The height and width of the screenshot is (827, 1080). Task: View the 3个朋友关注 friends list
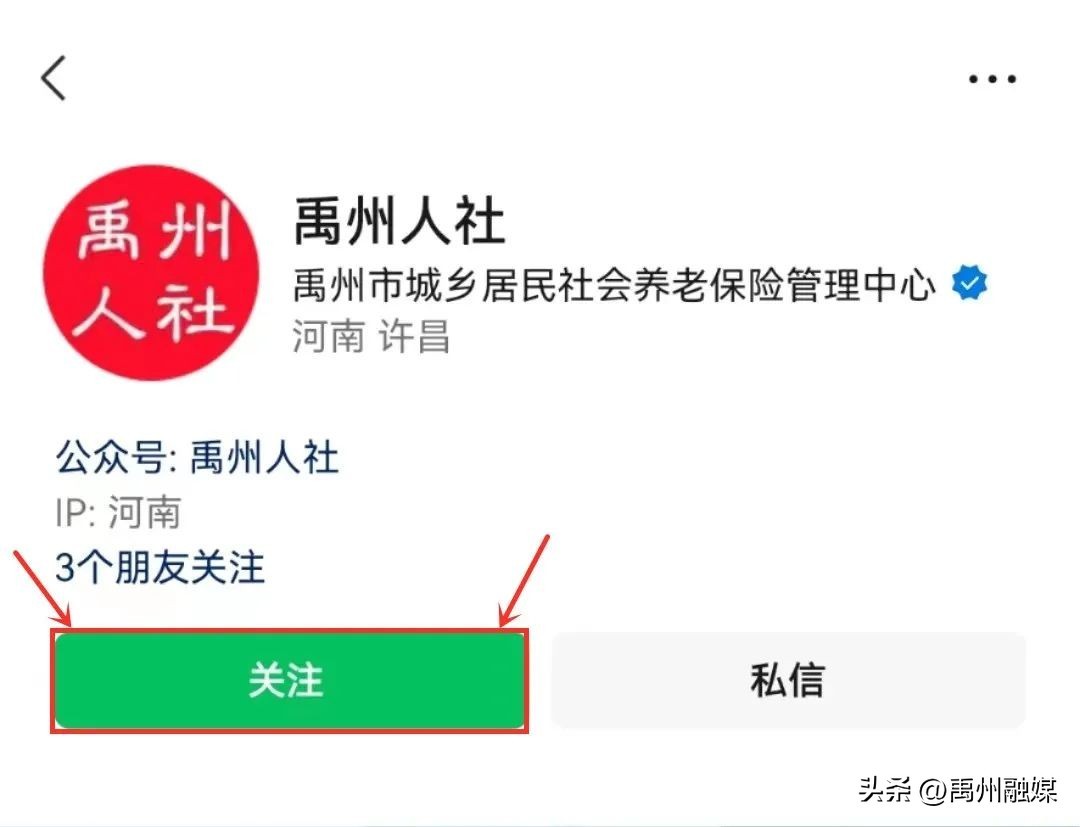160,567
